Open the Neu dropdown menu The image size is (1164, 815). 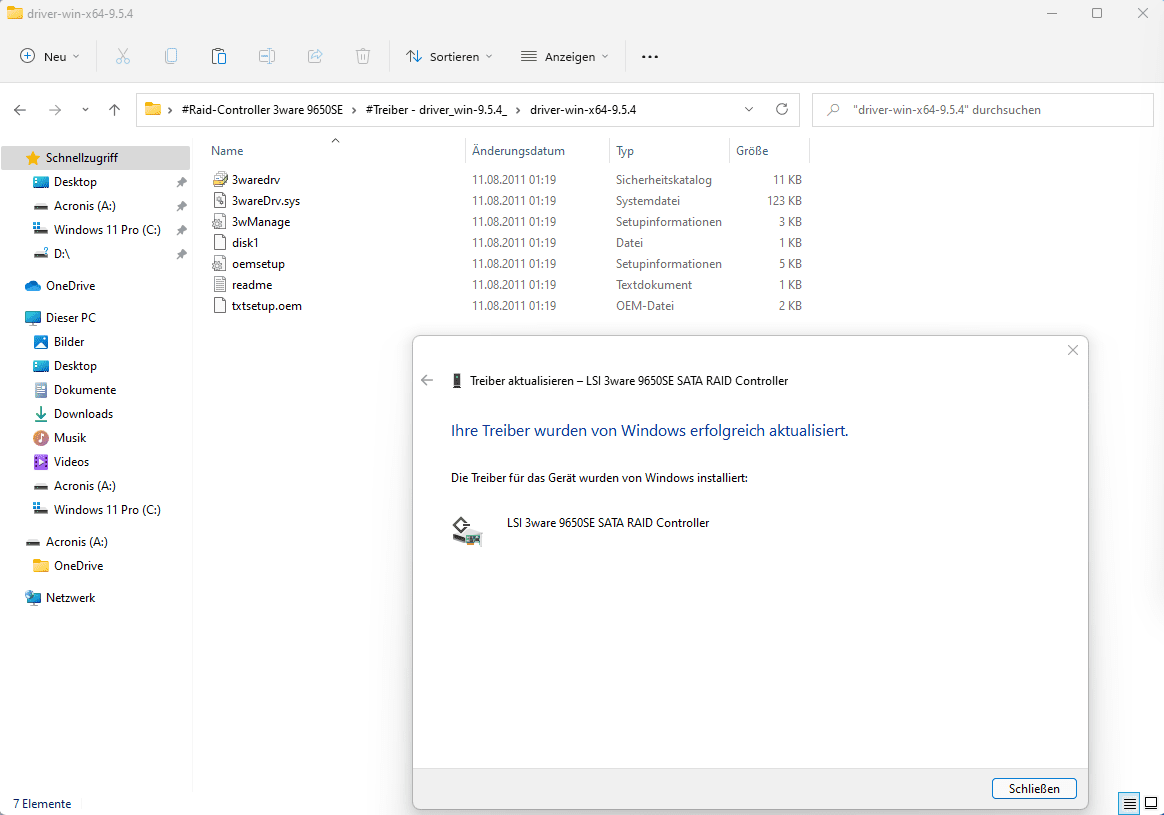click(49, 56)
